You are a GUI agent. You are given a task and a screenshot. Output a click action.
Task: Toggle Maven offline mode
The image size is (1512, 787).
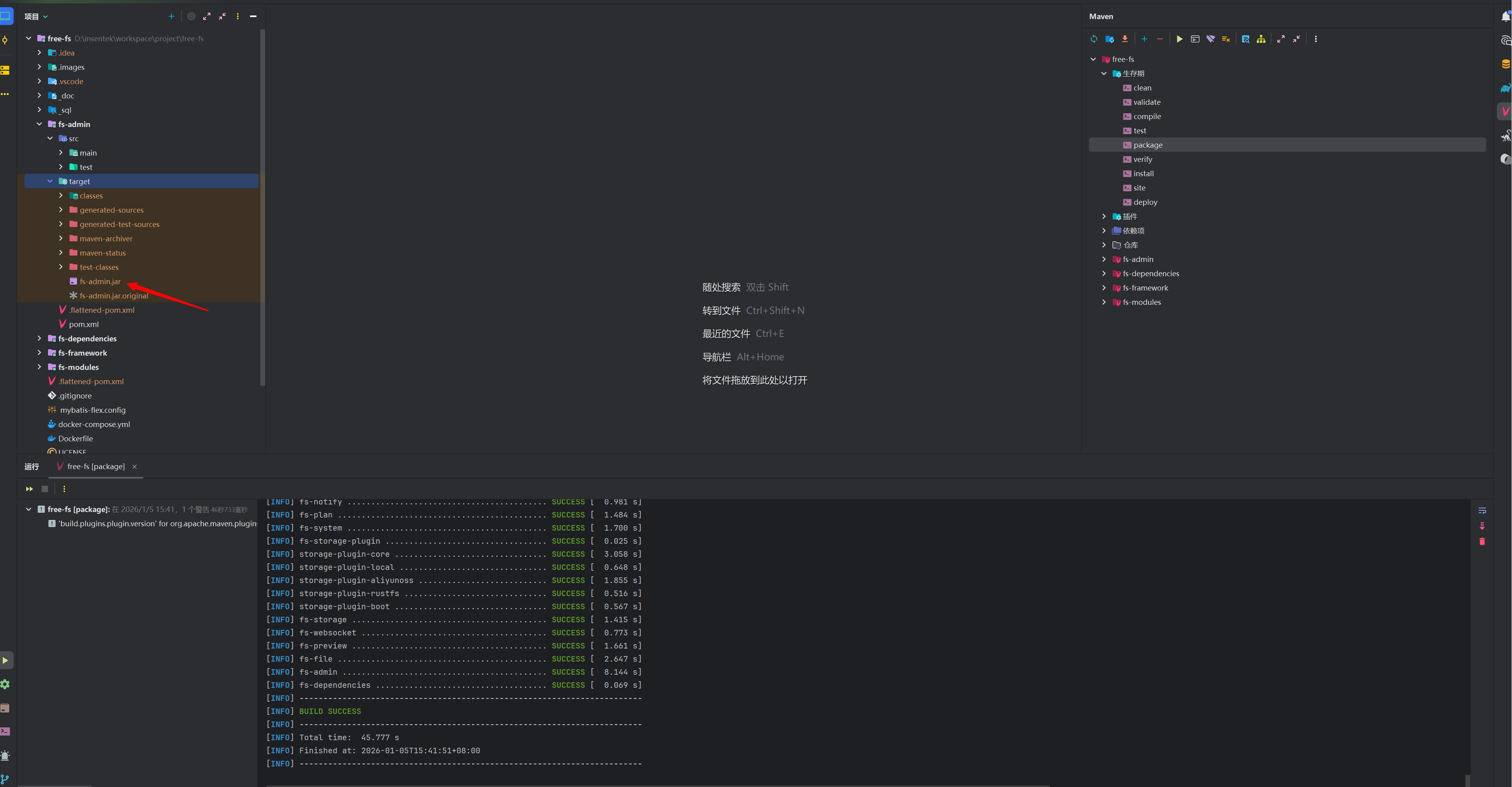pos(1210,39)
